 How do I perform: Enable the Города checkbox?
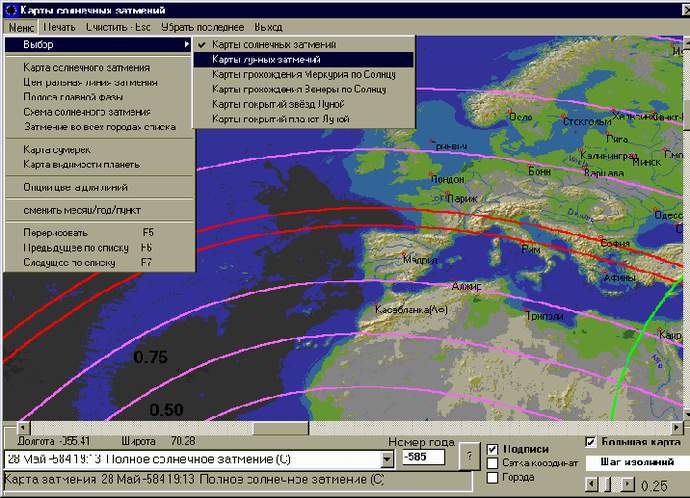point(492,477)
